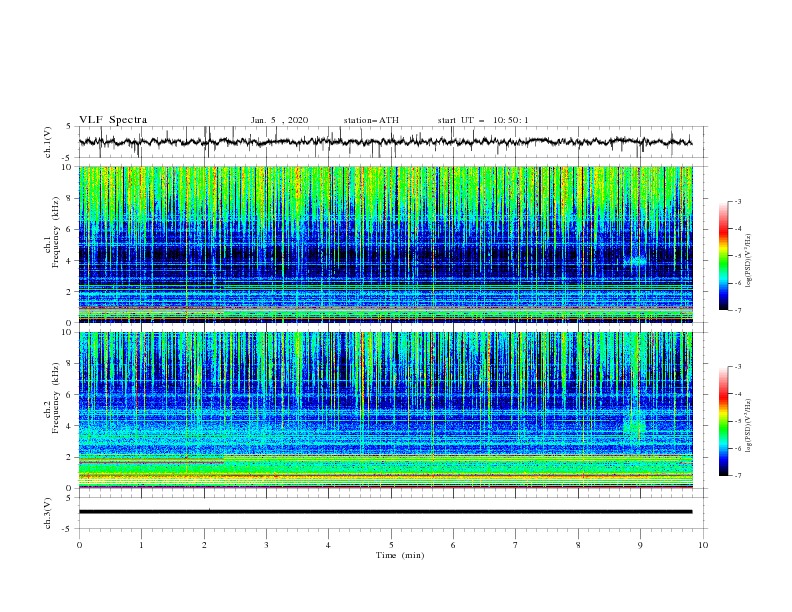Click the "ch.1(V)" axis label
The image size is (792, 612).
coord(48,142)
